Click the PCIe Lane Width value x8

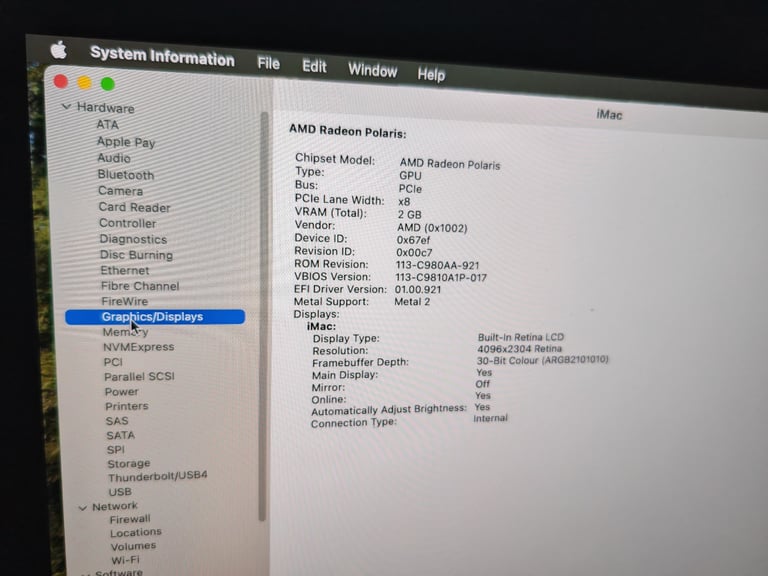pos(404,201)
